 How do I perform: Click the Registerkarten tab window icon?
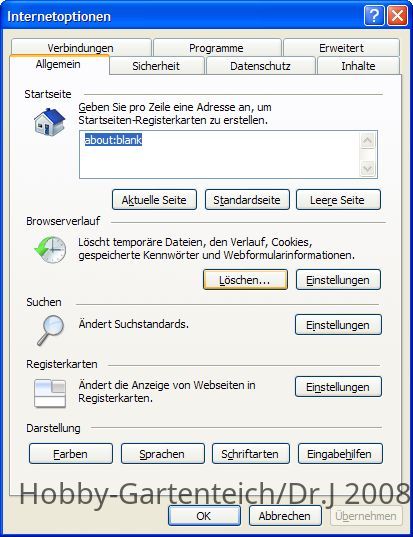[50, 394]
